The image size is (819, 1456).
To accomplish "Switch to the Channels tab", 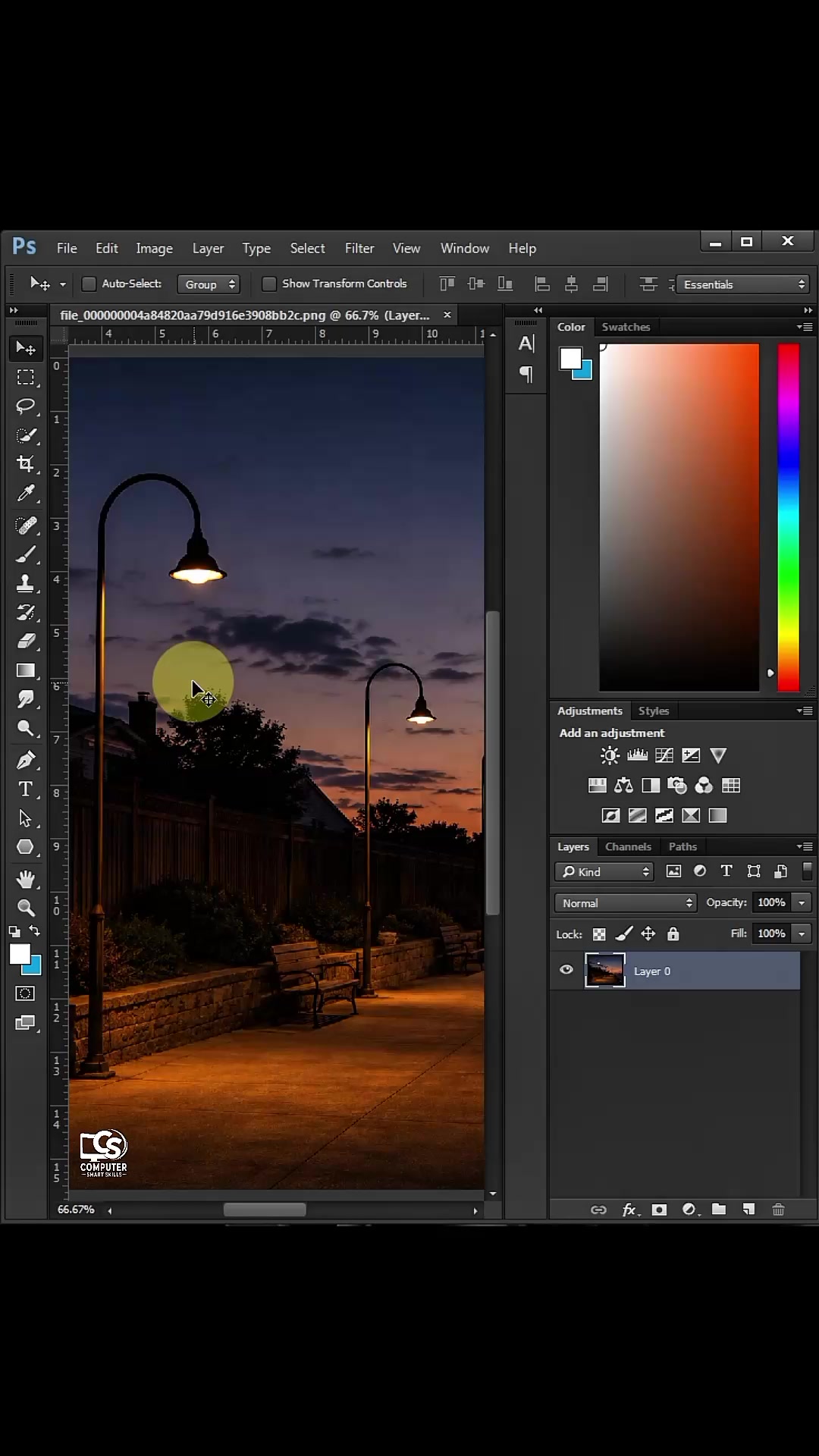I will [628, 846].
